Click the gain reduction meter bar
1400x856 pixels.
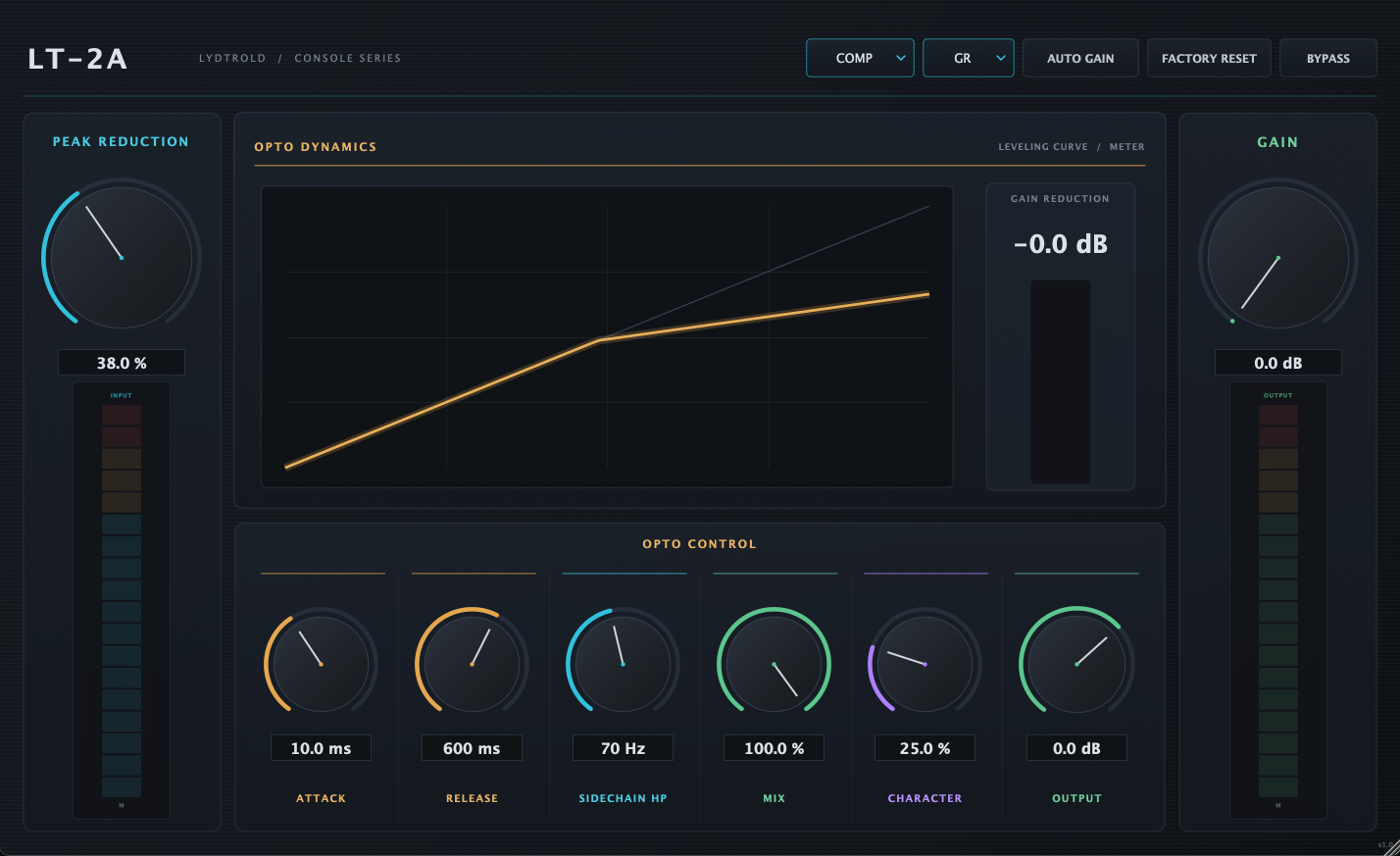(x=1060, y=381)
